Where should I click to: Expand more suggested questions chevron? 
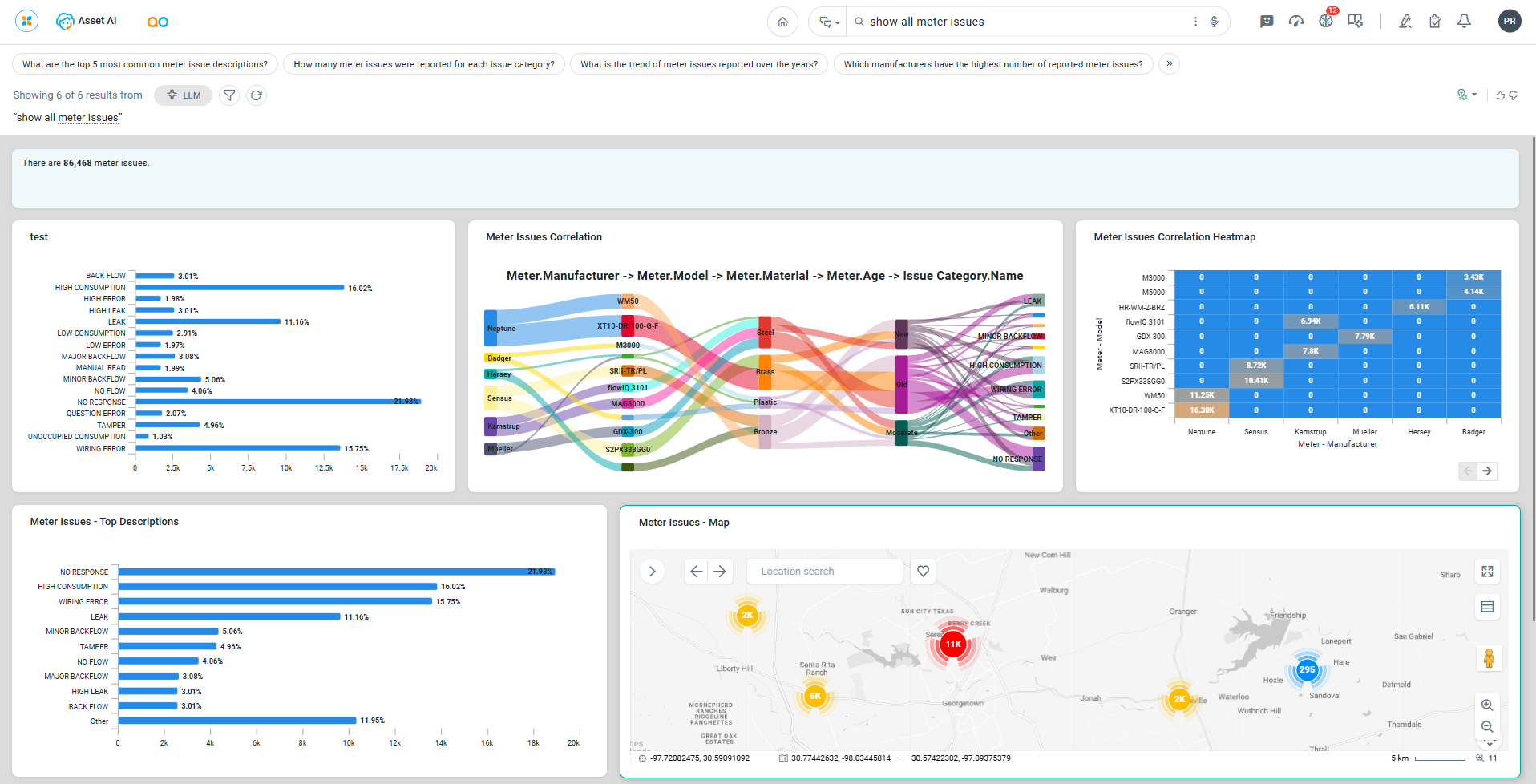1169,64
